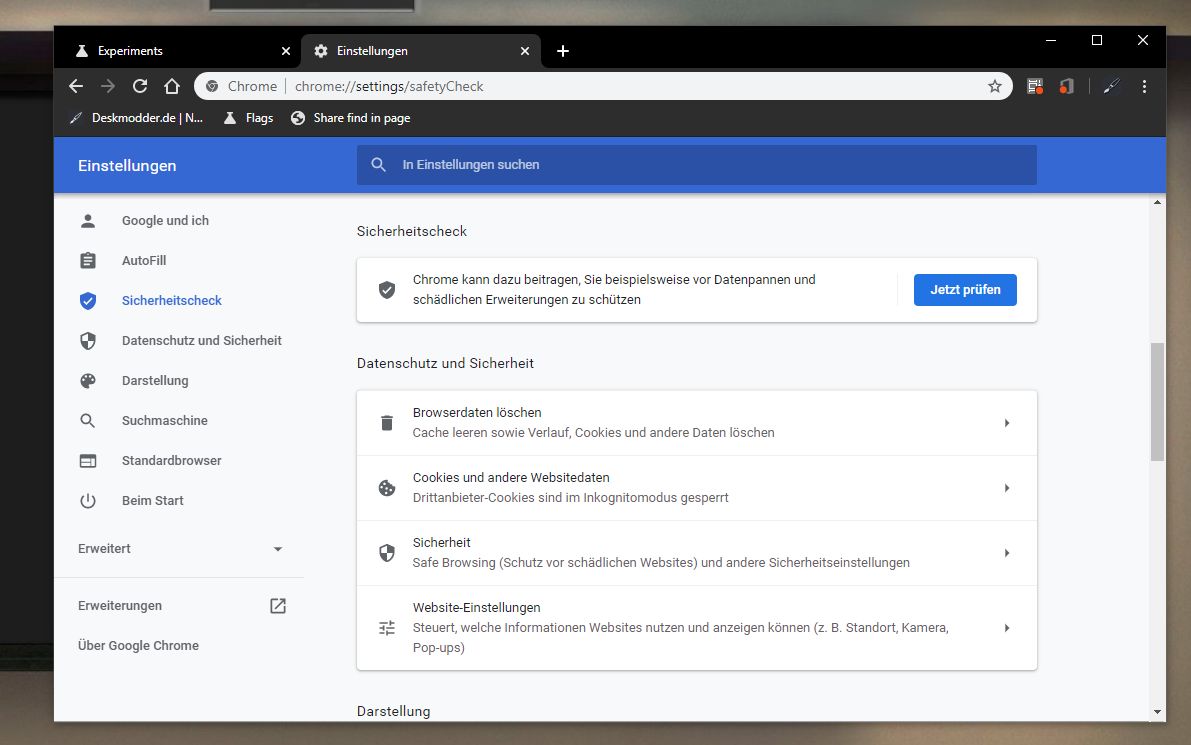Click the address bar URL chrome://settings/safetyCheck
Screen dimensions: 1191x745
pyautogui.click(x=389, y=87)
